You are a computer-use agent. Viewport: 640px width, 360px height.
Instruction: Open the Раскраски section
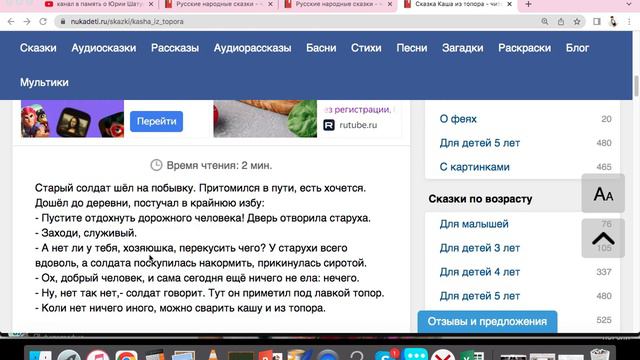click(524, 48)
